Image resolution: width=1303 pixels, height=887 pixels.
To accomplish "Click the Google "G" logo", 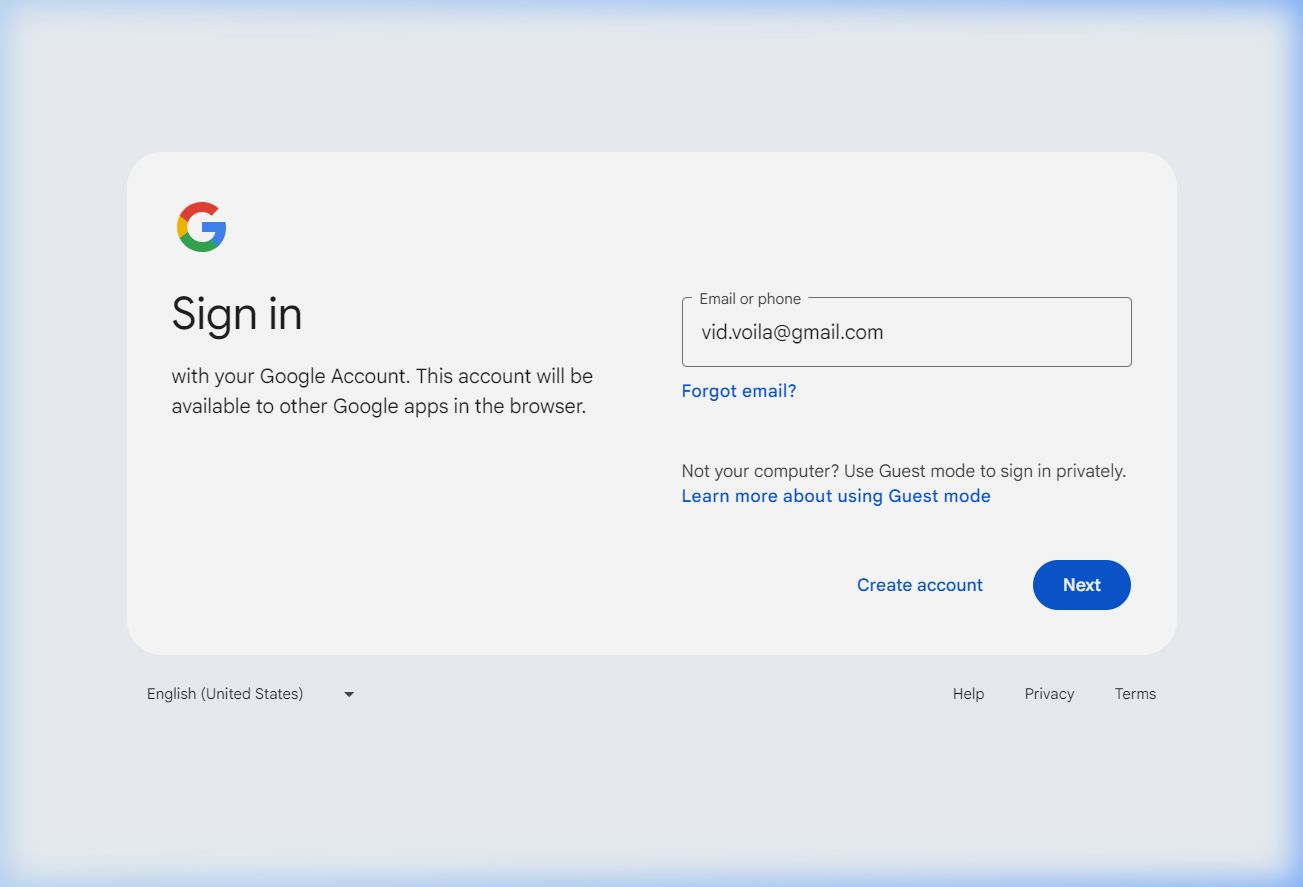I will coord(202,227).
